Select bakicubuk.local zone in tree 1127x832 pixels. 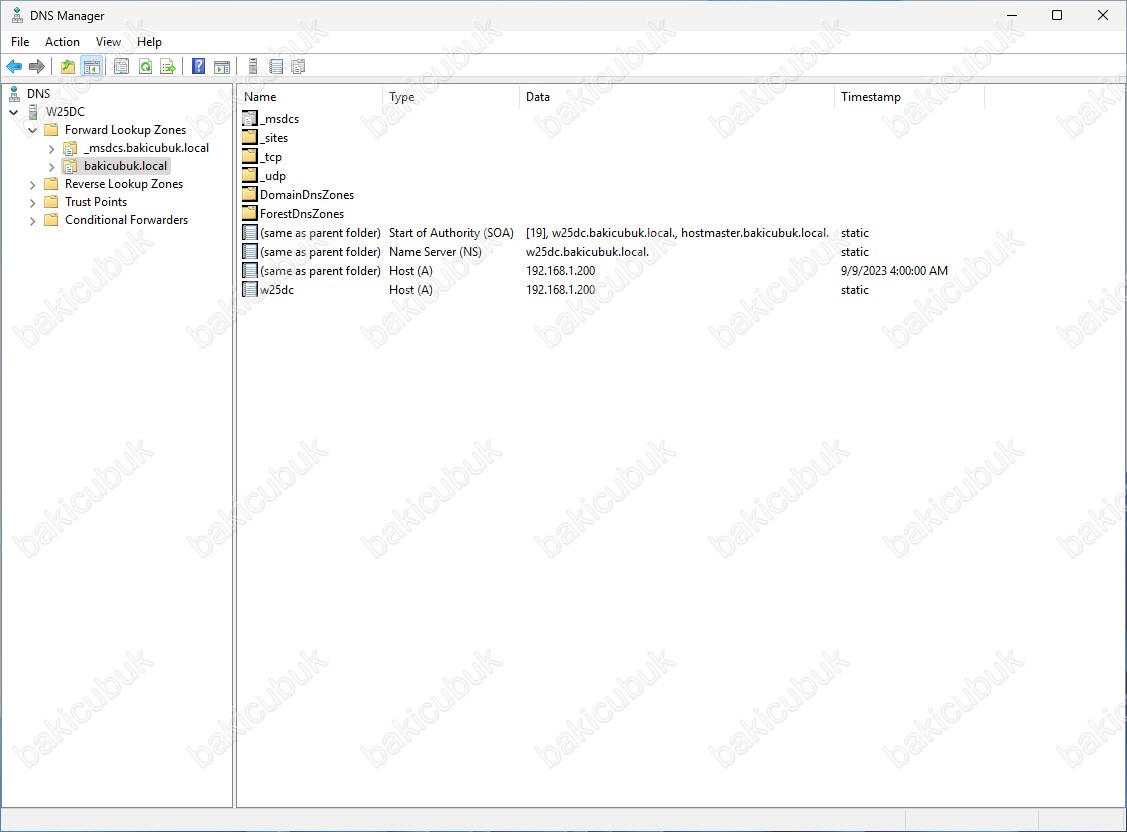point(125,165)
